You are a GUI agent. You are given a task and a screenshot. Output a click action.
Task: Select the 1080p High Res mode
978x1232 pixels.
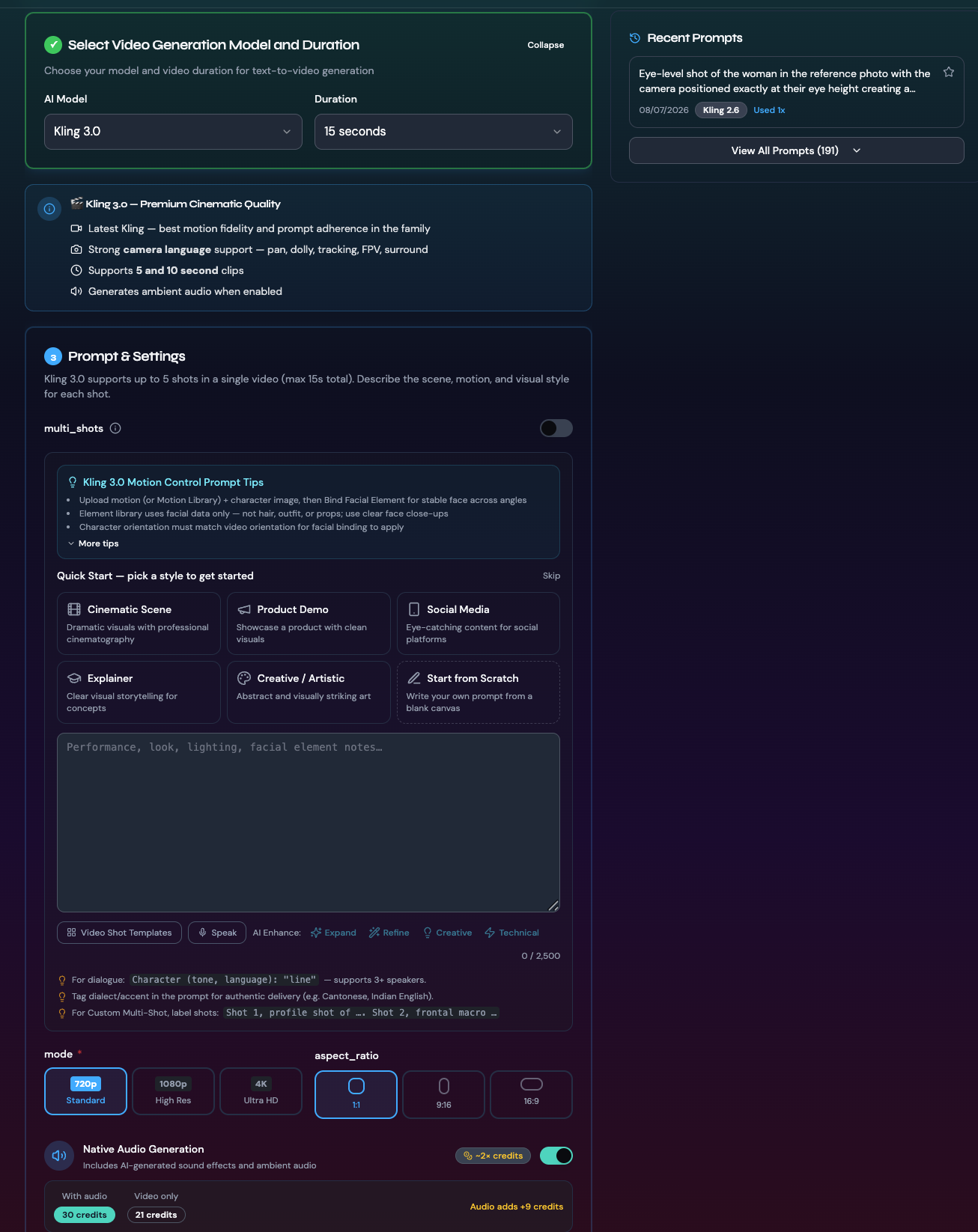tap(173, 1091)
